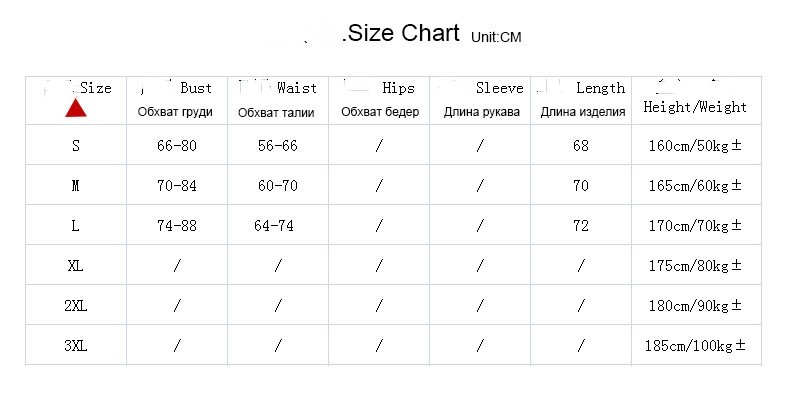Click the M size row label

pyautogui.click(x=76, y=186)
